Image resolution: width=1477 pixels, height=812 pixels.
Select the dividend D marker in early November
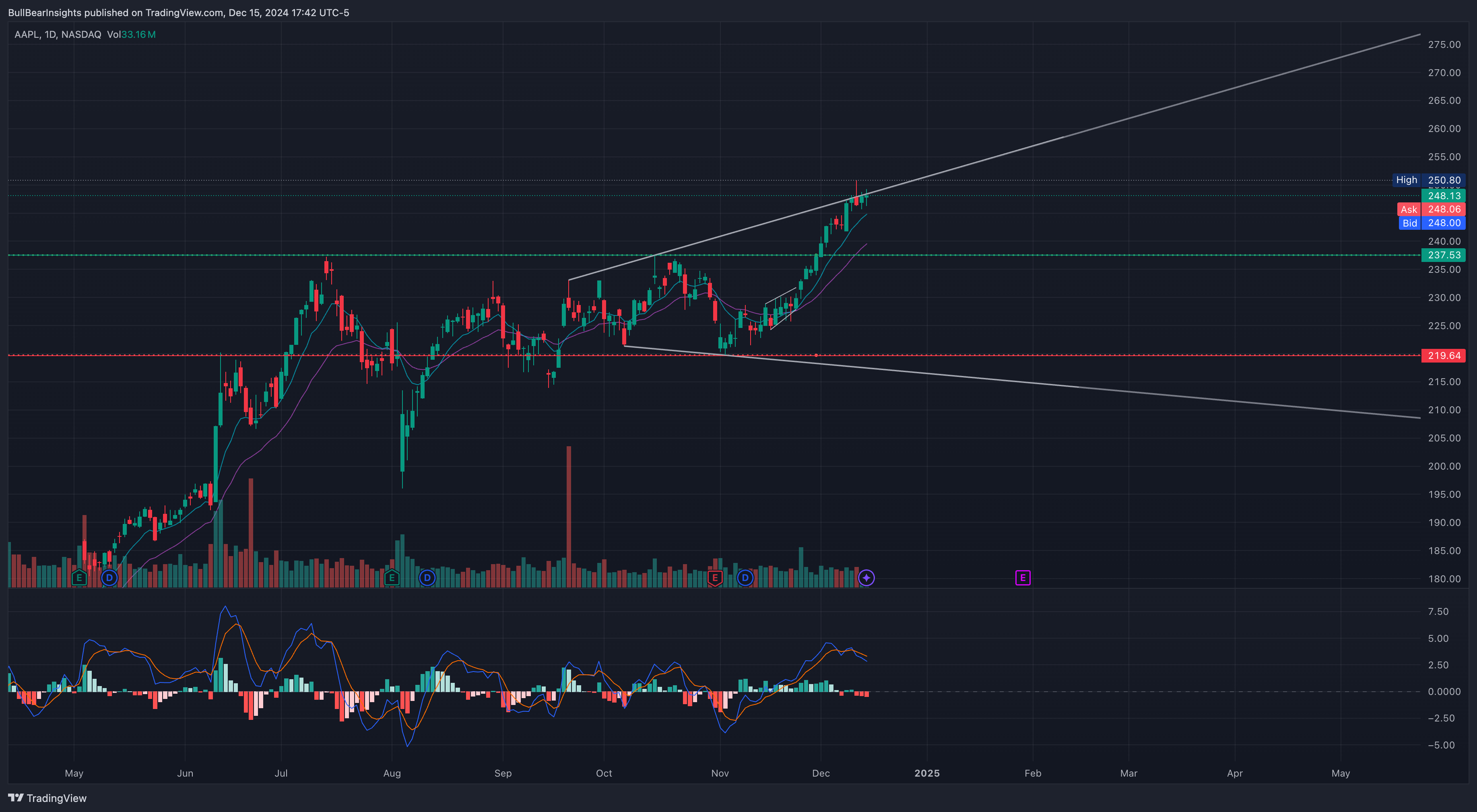(745, 577)
